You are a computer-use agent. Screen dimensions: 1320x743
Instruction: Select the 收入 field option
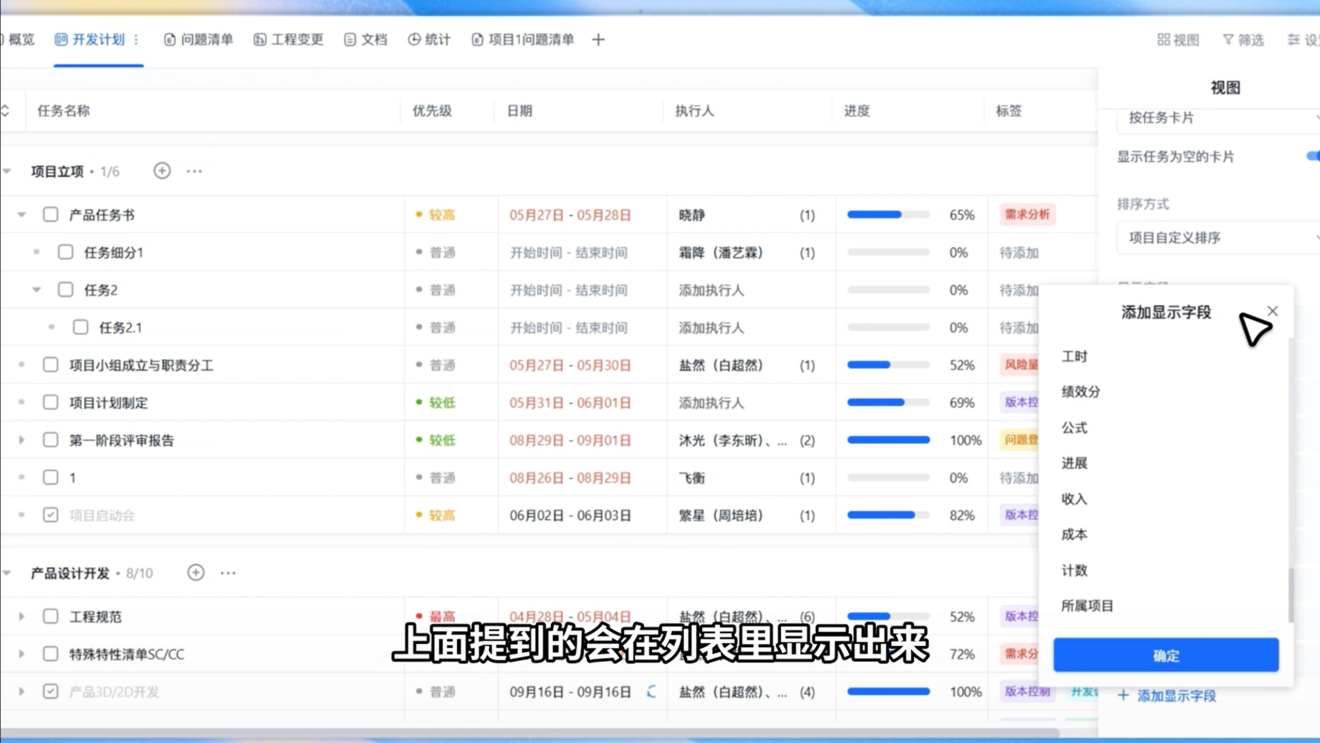pos(1074,499)
